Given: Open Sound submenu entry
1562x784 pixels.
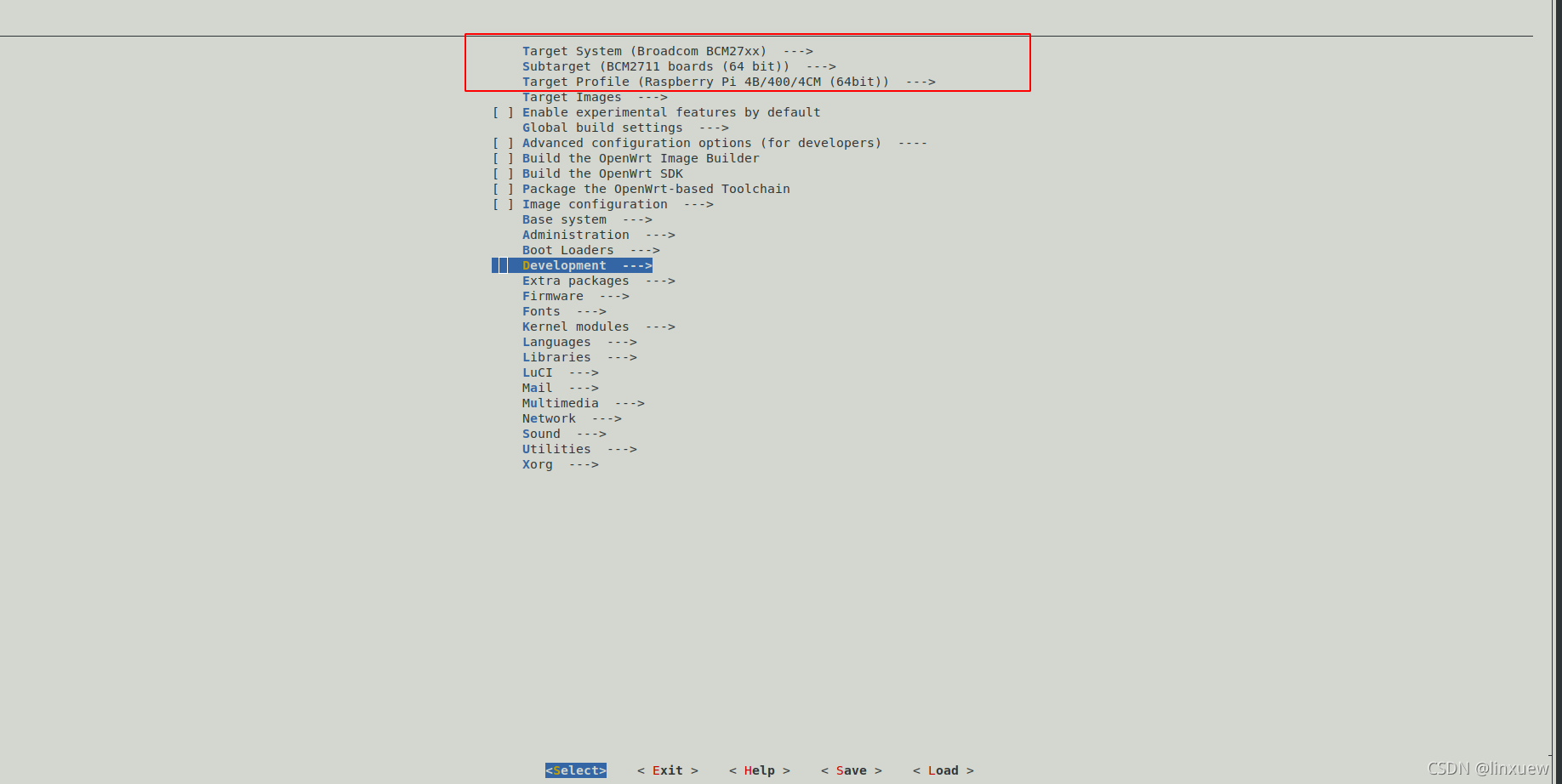Looking at the screenshot, I should pos(564,434).
